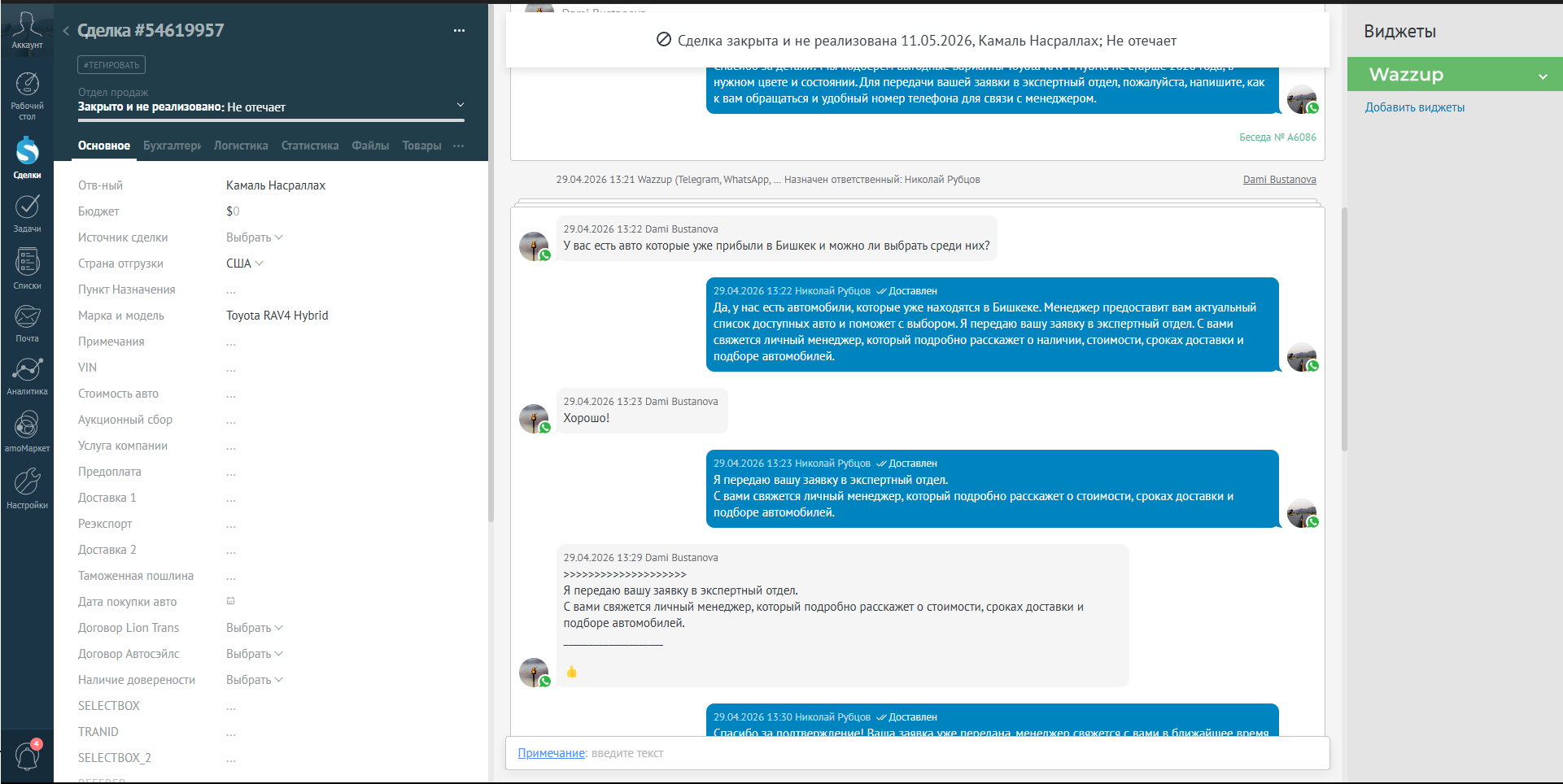This screenshot has width=1563, height=784.
Task: Click the avatar beside the 13:22 customer question
Action: tap(534, 246)
